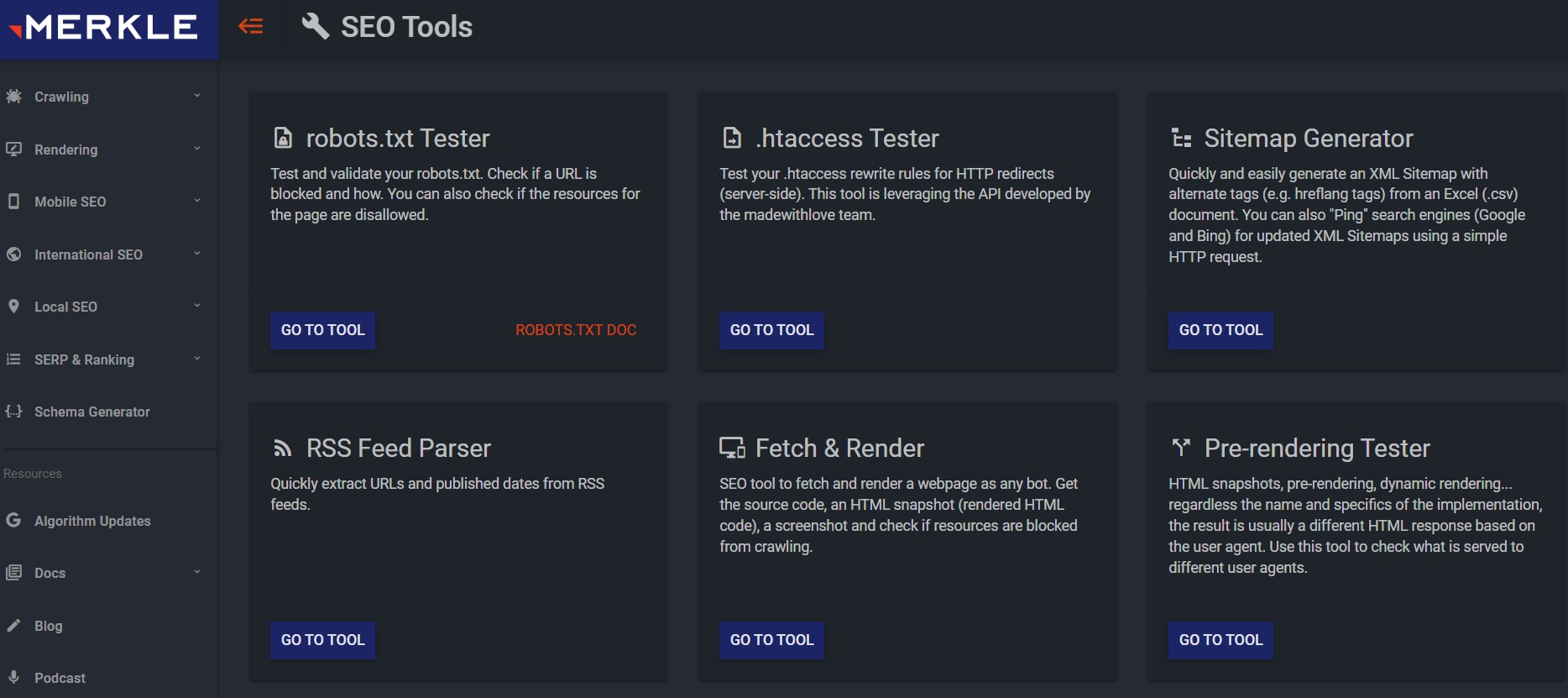
Task: Click the Crawling bug icon
Action: click(13, 97)
